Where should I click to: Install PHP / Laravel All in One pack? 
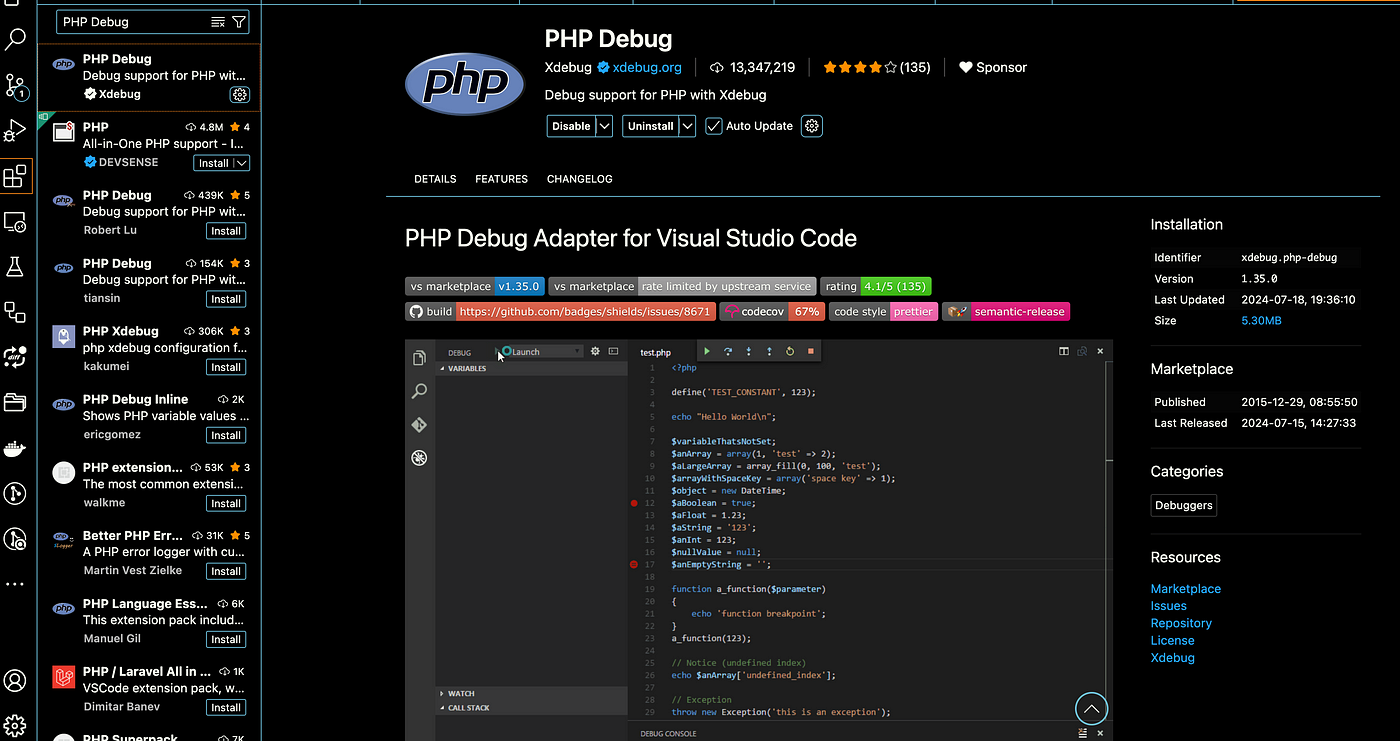tap(226, 707)
